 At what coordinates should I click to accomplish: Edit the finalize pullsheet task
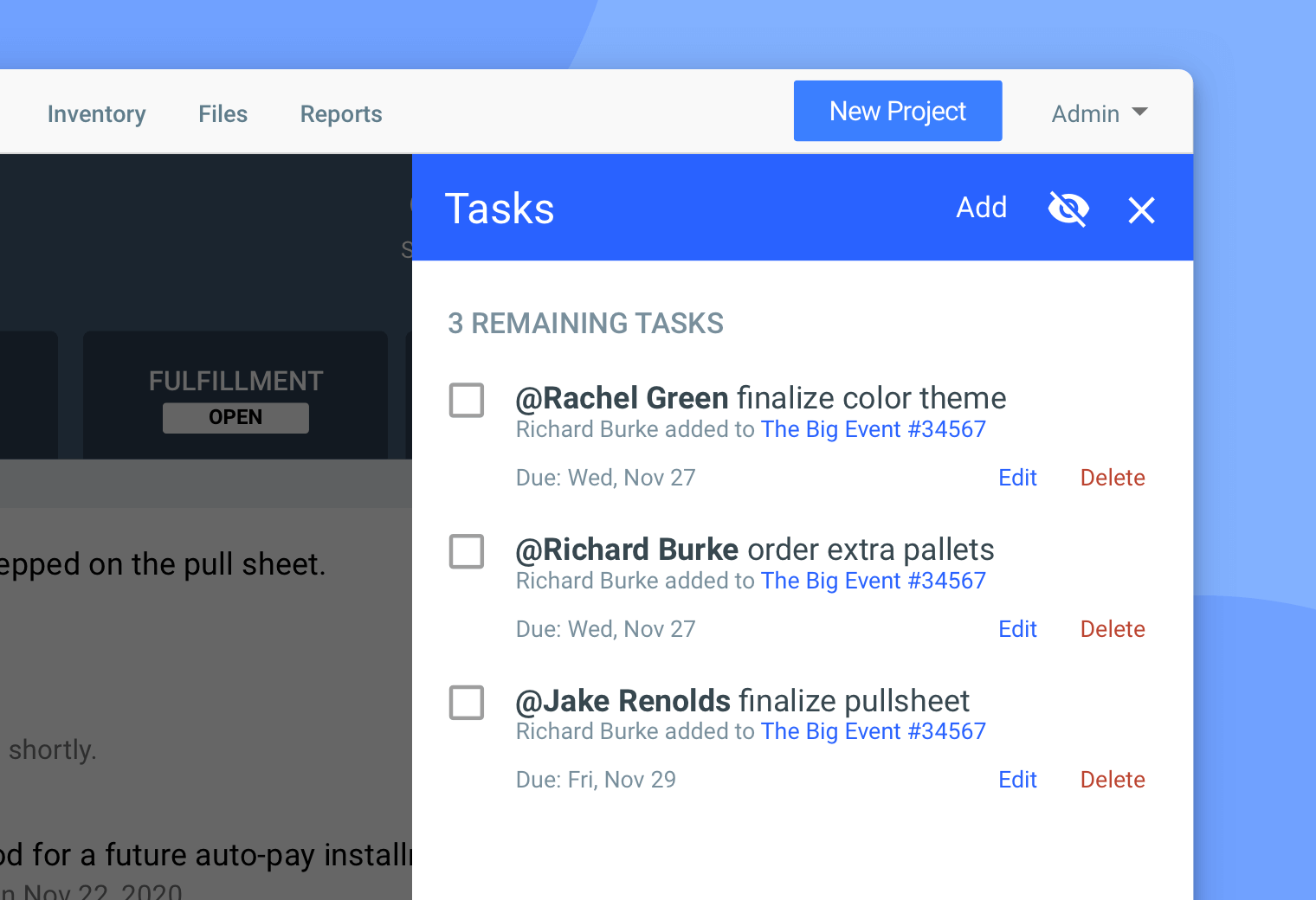pos(1017,780)
